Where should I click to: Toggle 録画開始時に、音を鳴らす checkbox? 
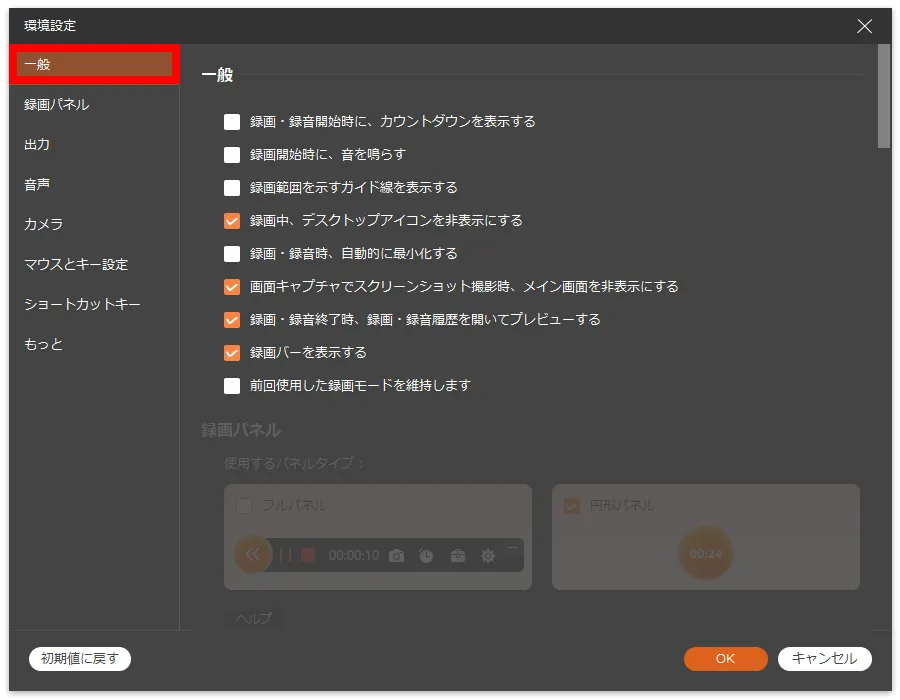[232, 155]
